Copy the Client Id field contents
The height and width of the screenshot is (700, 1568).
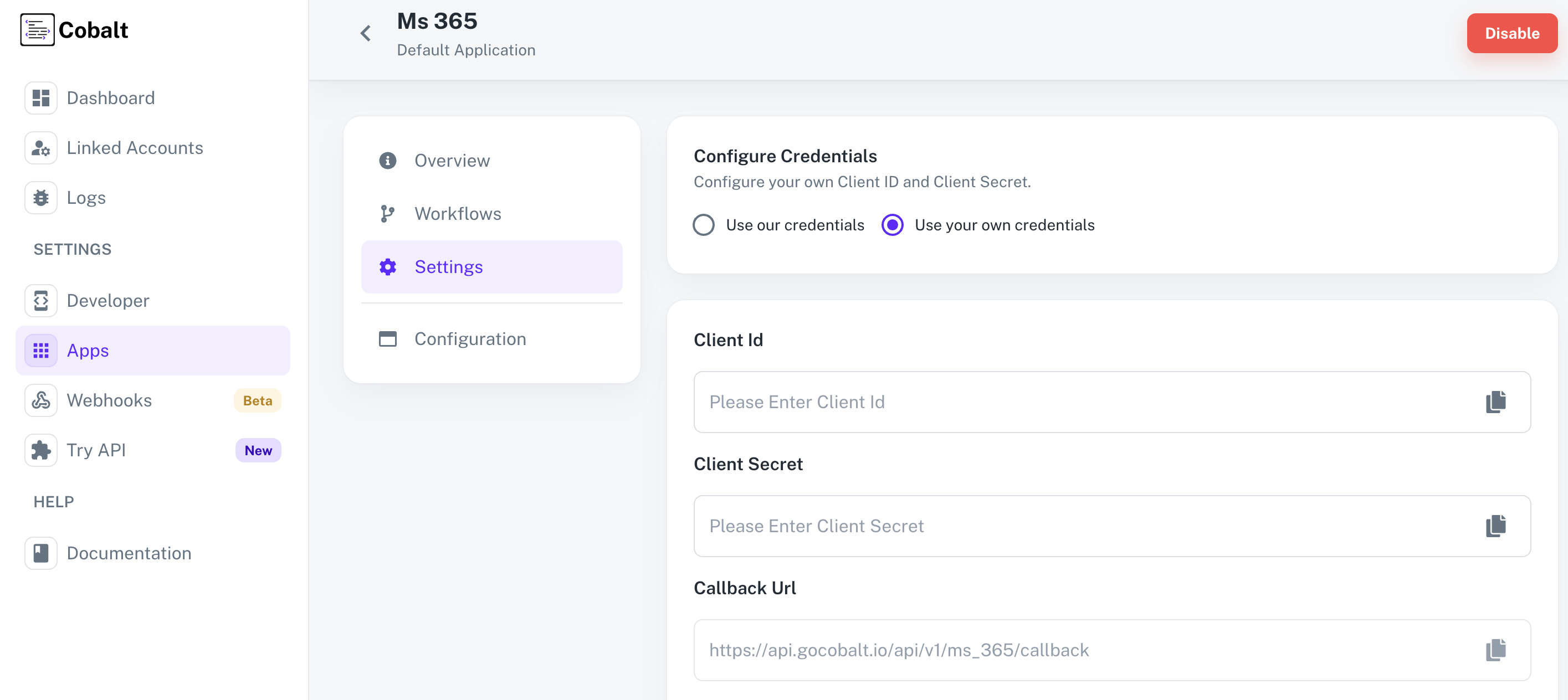(1495, 402)
